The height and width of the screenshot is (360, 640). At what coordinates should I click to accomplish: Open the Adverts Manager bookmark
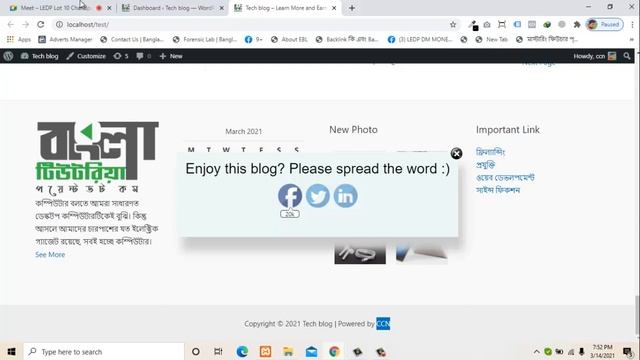pos(65,39)
